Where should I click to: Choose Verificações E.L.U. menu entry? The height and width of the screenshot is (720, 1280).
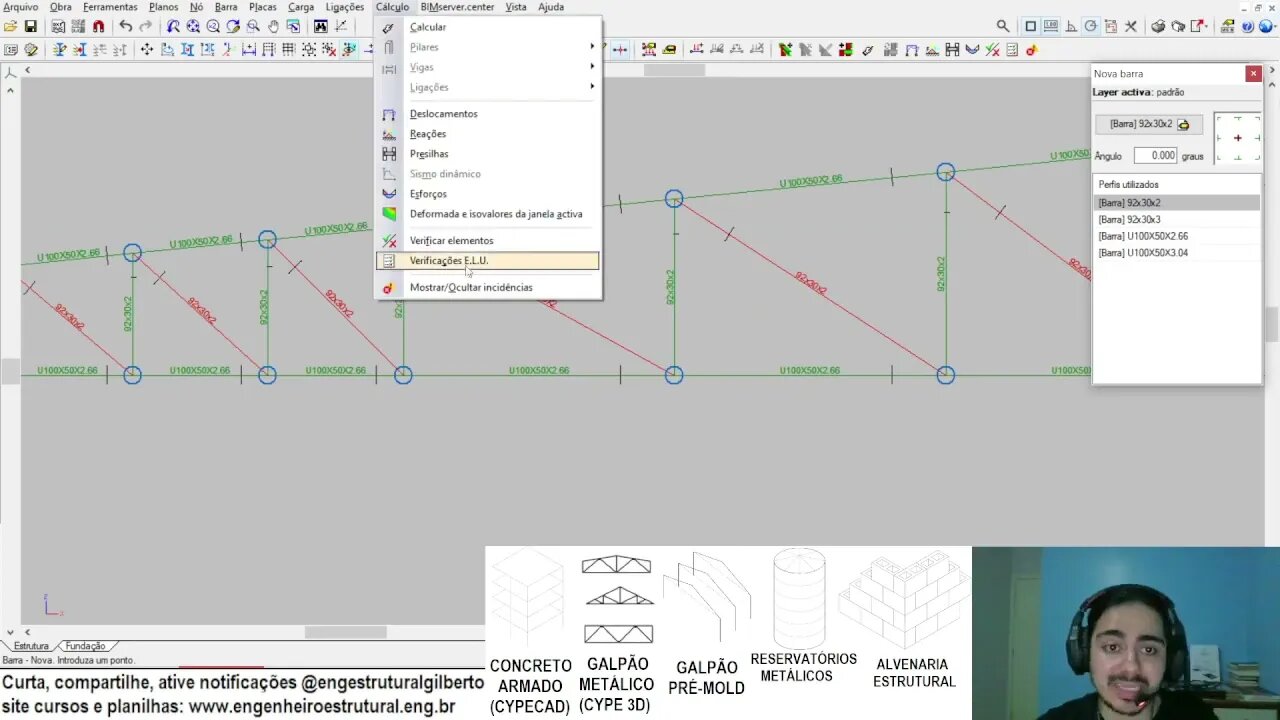(489, 261)
